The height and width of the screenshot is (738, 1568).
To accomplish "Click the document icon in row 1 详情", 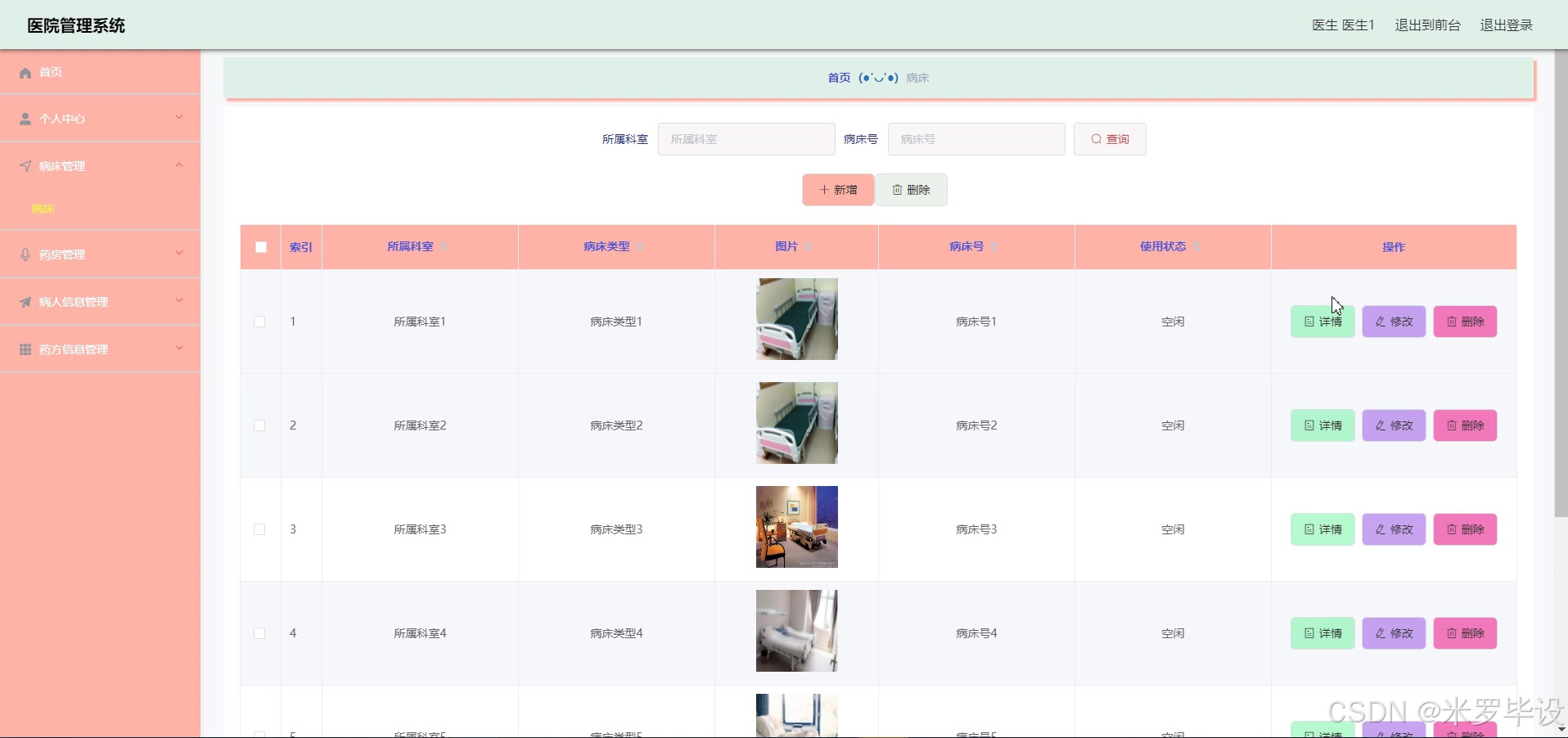I will coord(1309,322).
